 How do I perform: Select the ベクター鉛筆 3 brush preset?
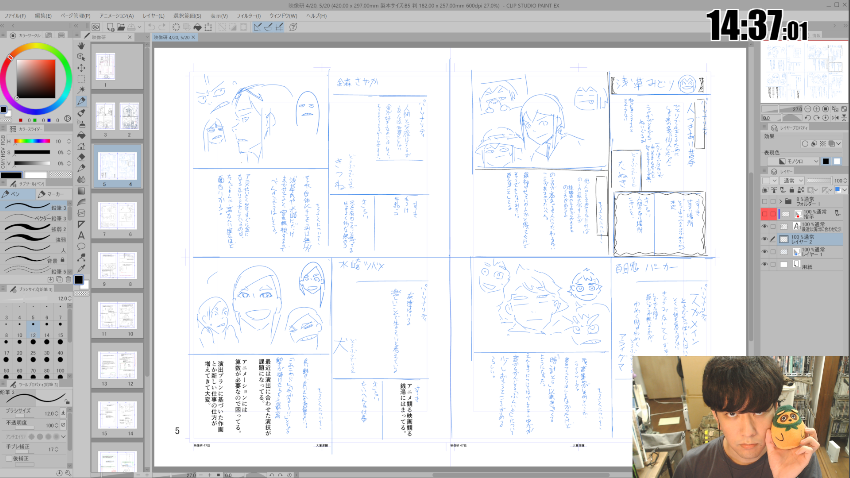coord(36,218)
